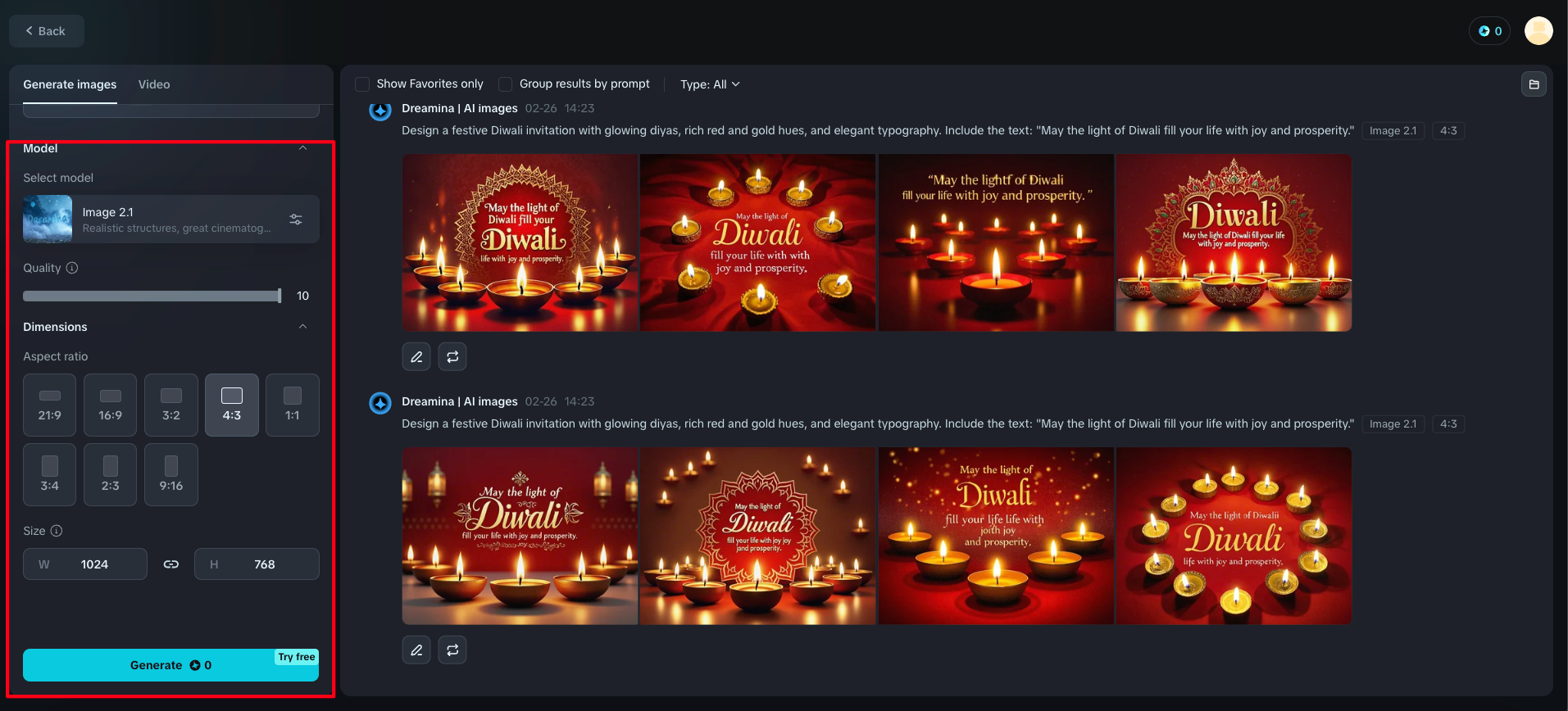The width and height of the screenshot is (1568, 711).
Task: Toggle the width-height link icon
Action: coord(171,564)
